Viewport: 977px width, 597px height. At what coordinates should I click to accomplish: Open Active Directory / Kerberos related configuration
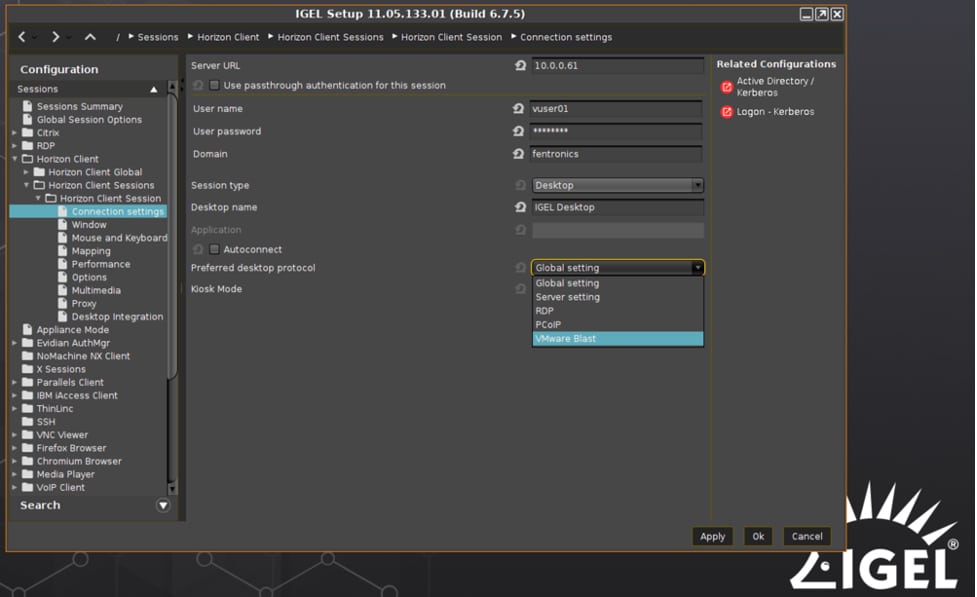pyautogui.click(x=775, y=87)
